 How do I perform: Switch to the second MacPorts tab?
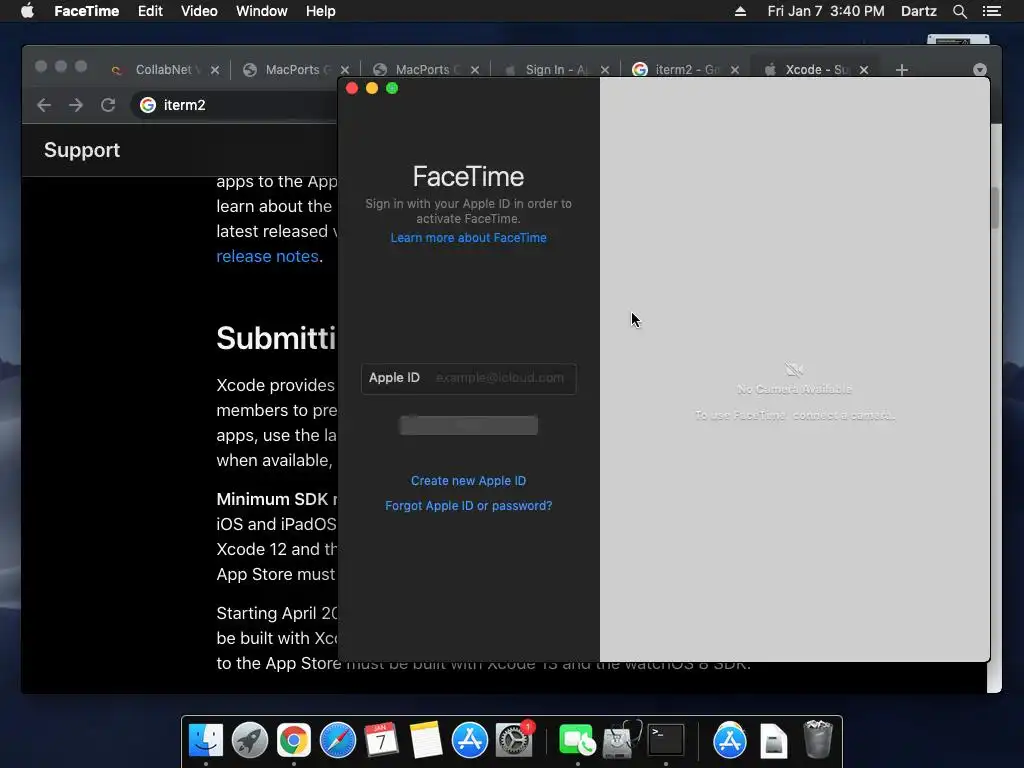click(x=424, y=70)
